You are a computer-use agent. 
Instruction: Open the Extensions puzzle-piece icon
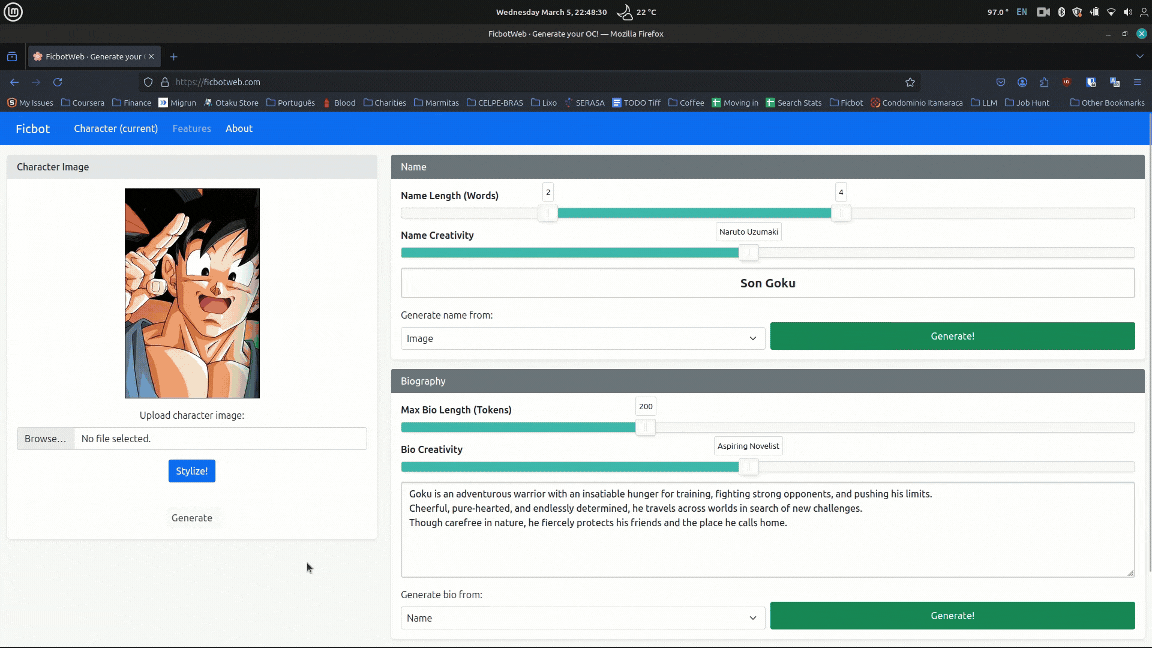[x=1044, y=82]
